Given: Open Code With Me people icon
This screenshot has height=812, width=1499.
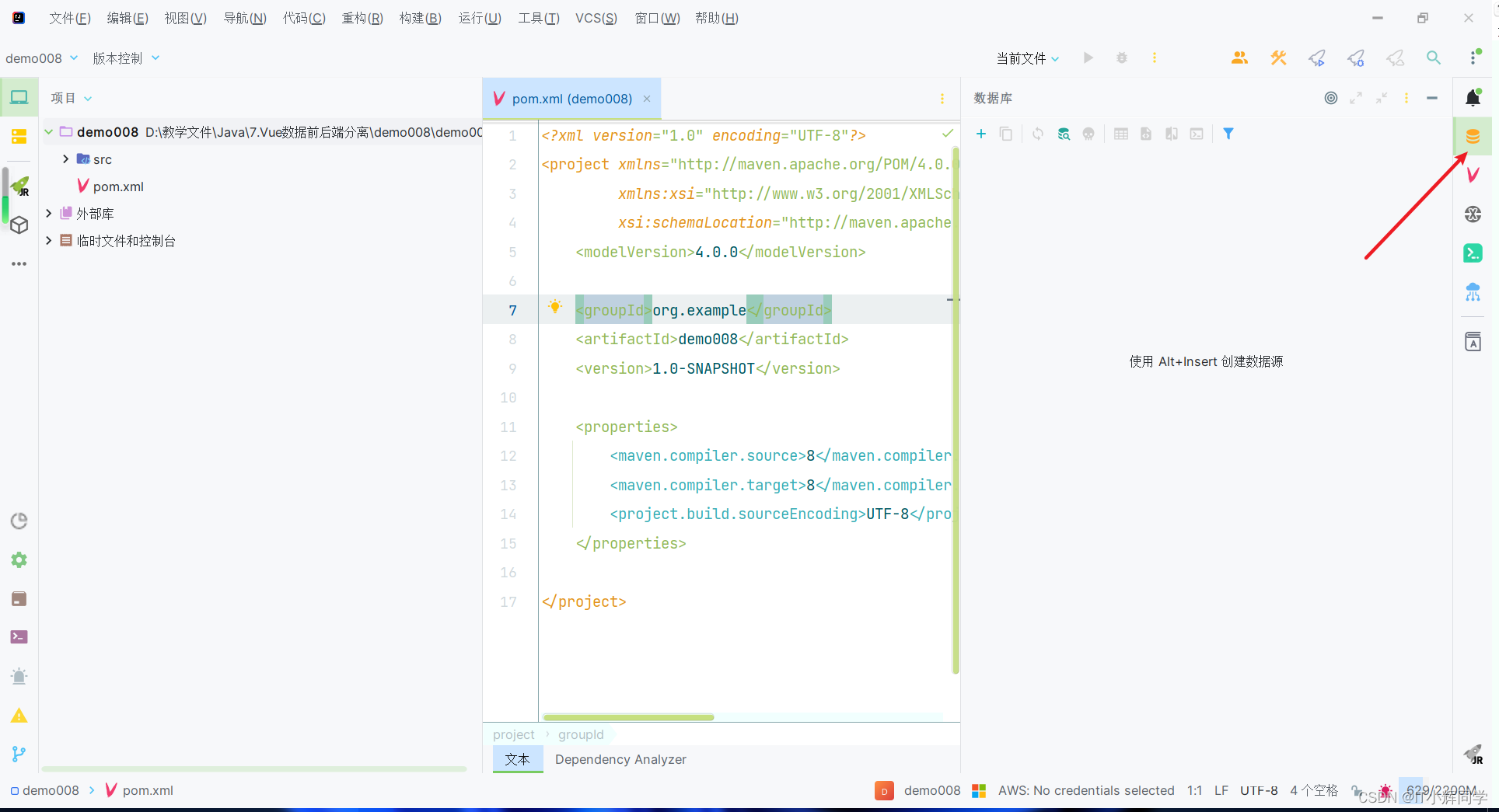Looking at the screenshot, I should (1240, 58).
